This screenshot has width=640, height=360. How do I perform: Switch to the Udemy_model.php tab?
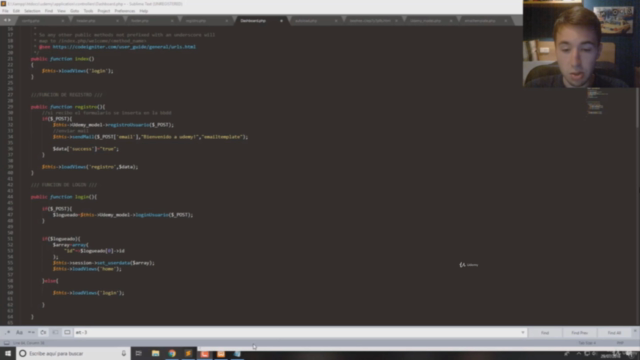[x=426, y=20]
